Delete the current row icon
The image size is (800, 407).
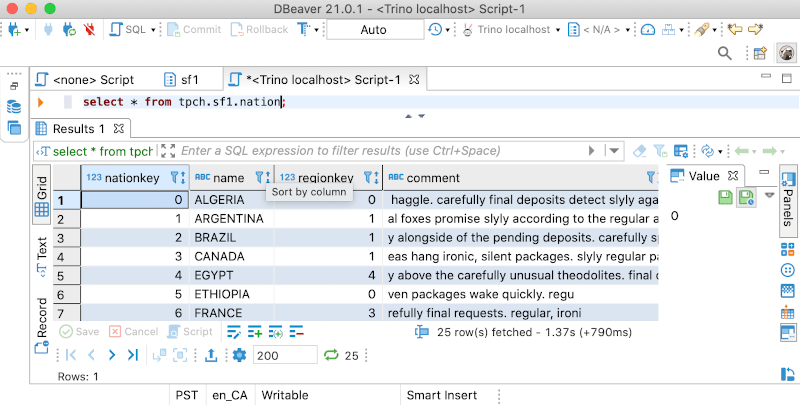point(296,331)
